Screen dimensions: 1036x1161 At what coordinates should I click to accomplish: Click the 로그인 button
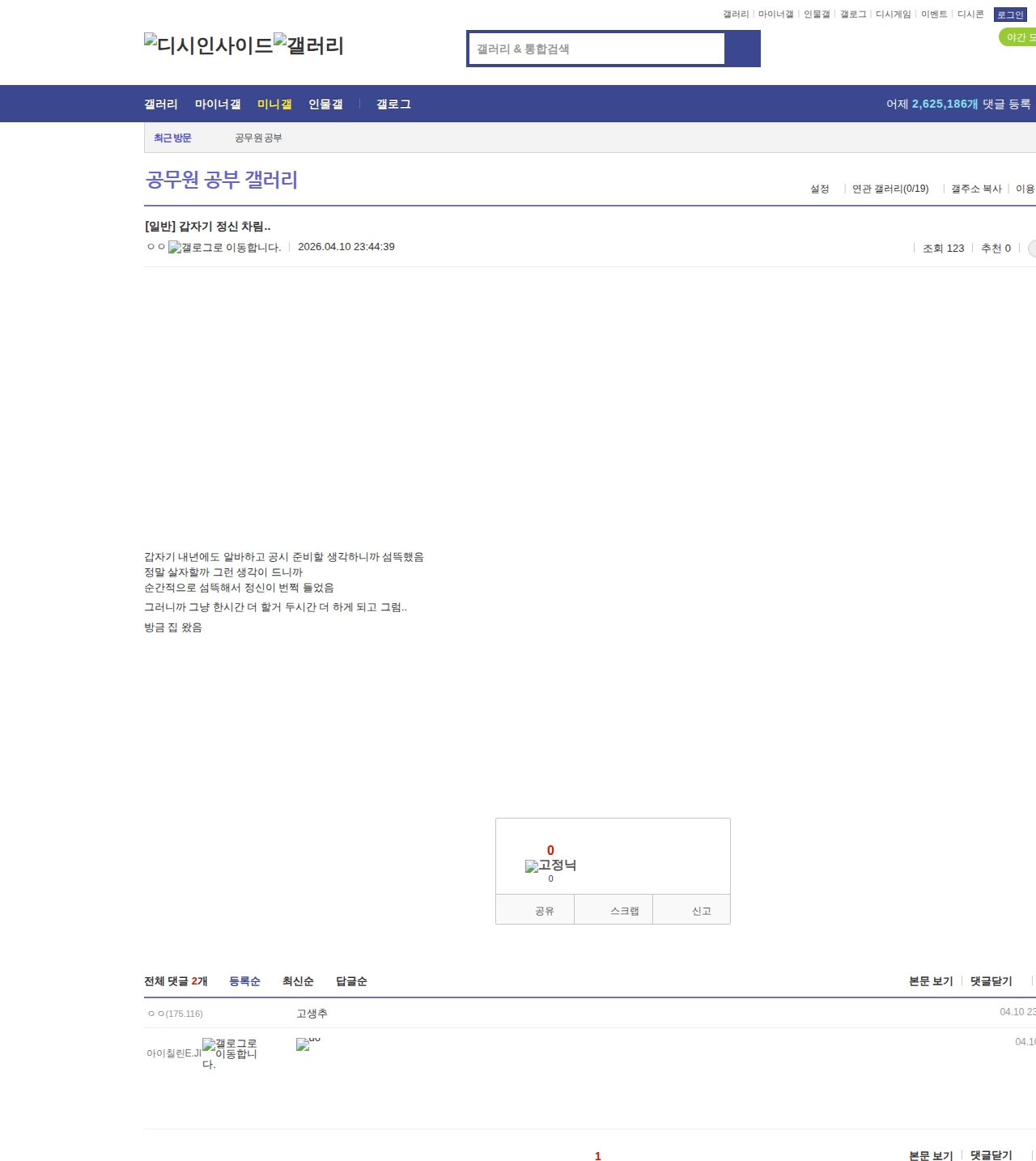click(x=1010, y=15)
